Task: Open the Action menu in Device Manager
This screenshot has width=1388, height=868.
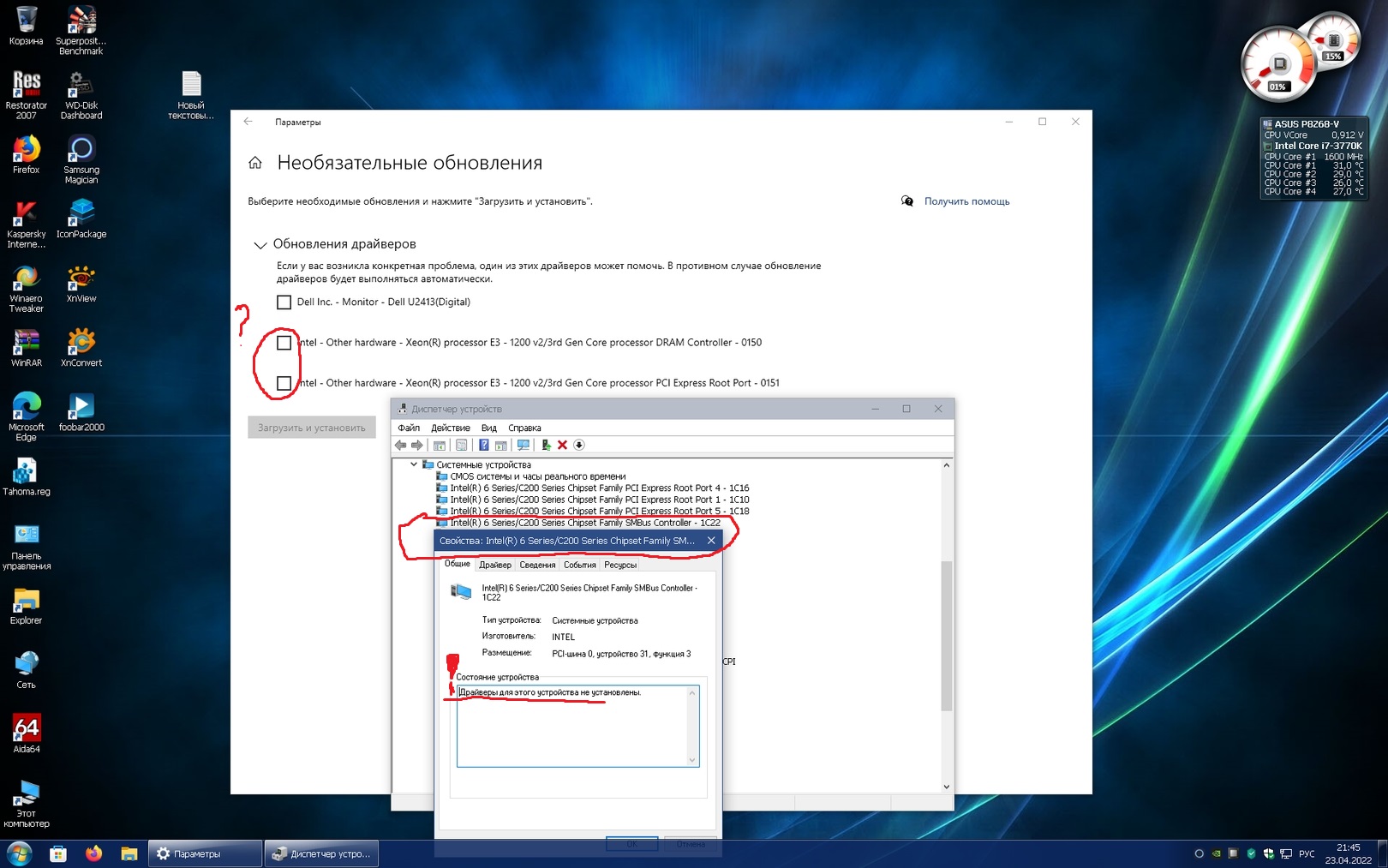Action: coord(450,428)
